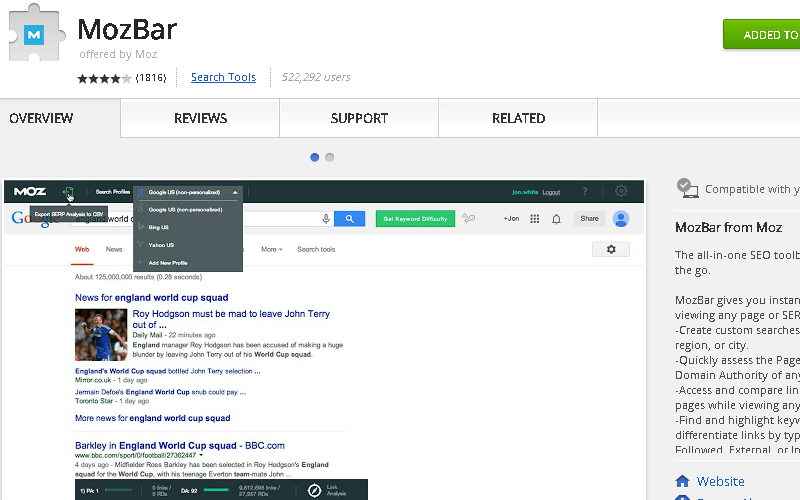Click the jon.white username in MozBar
Image resolution: width=800 pixels, height=500 pixels.
pos(525,192)
